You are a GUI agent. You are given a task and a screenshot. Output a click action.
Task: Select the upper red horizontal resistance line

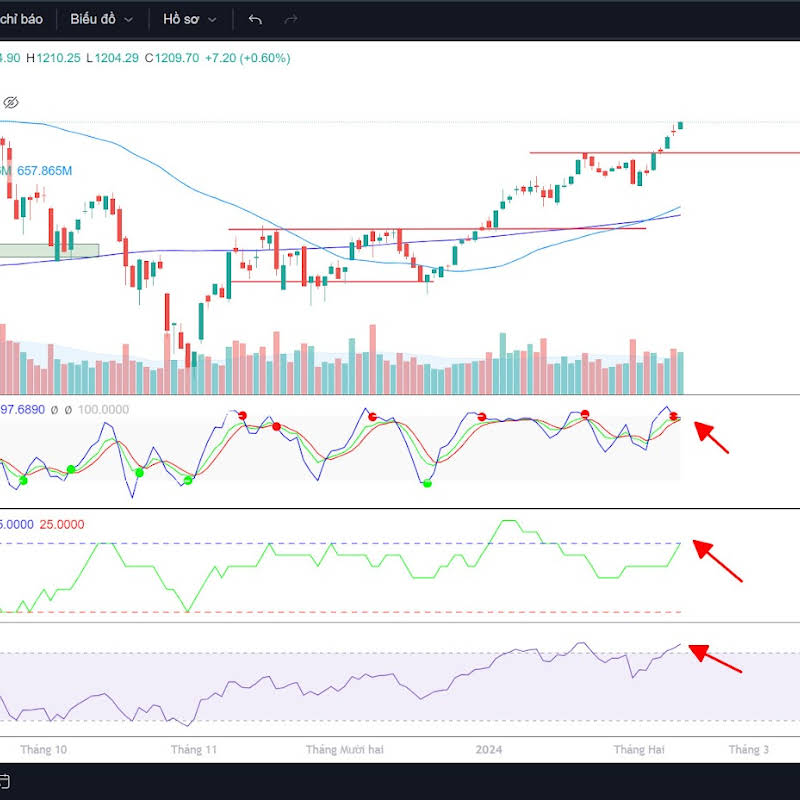pos(664,153)
